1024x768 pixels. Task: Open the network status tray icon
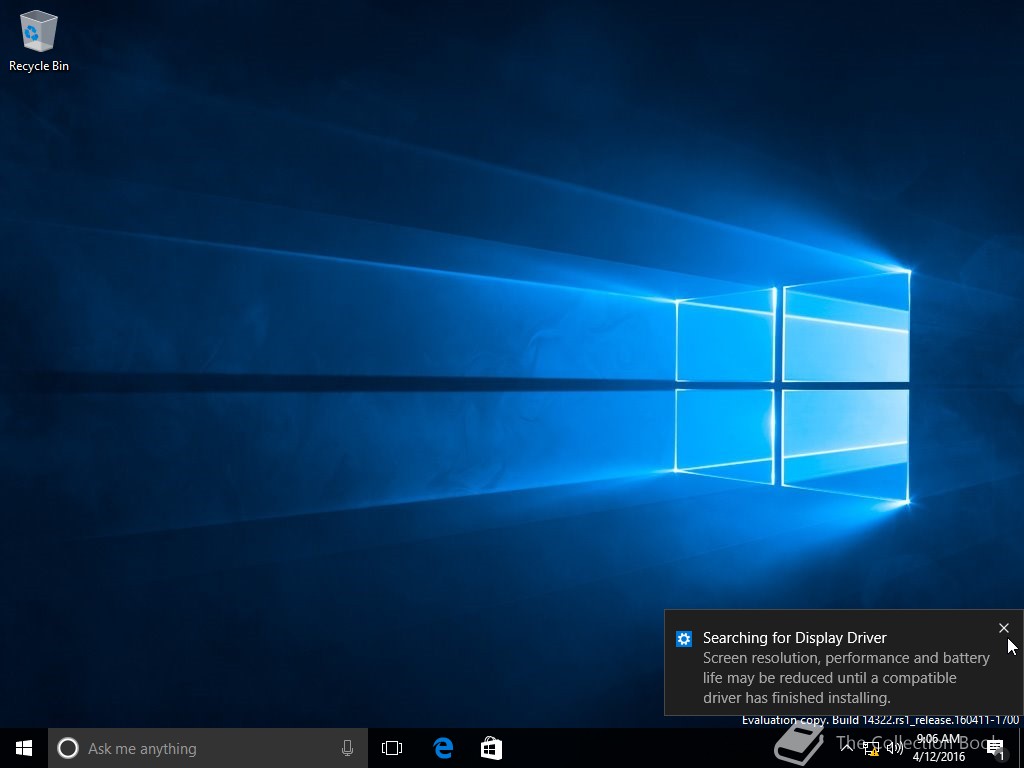[x=871, y=748]
